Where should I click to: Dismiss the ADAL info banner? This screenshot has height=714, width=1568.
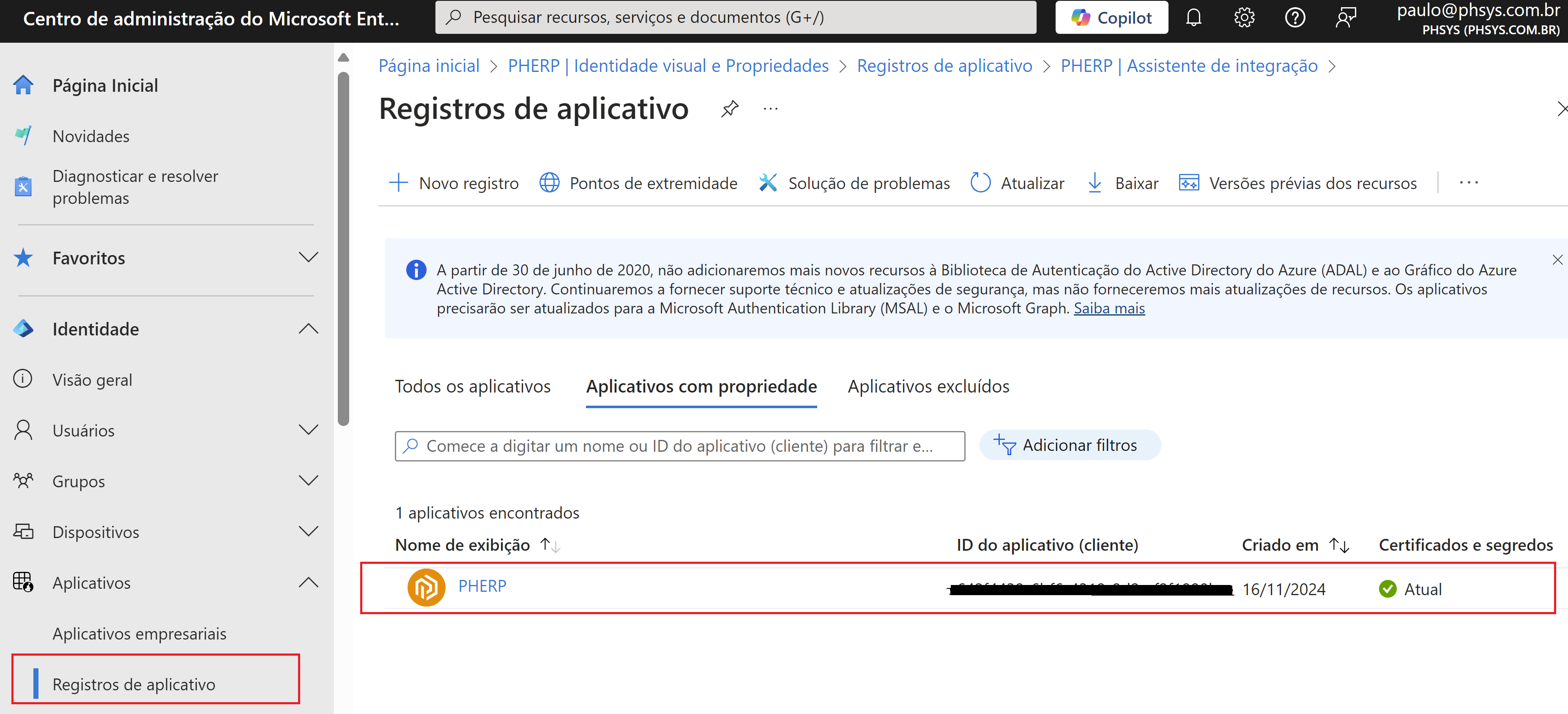1557,260
